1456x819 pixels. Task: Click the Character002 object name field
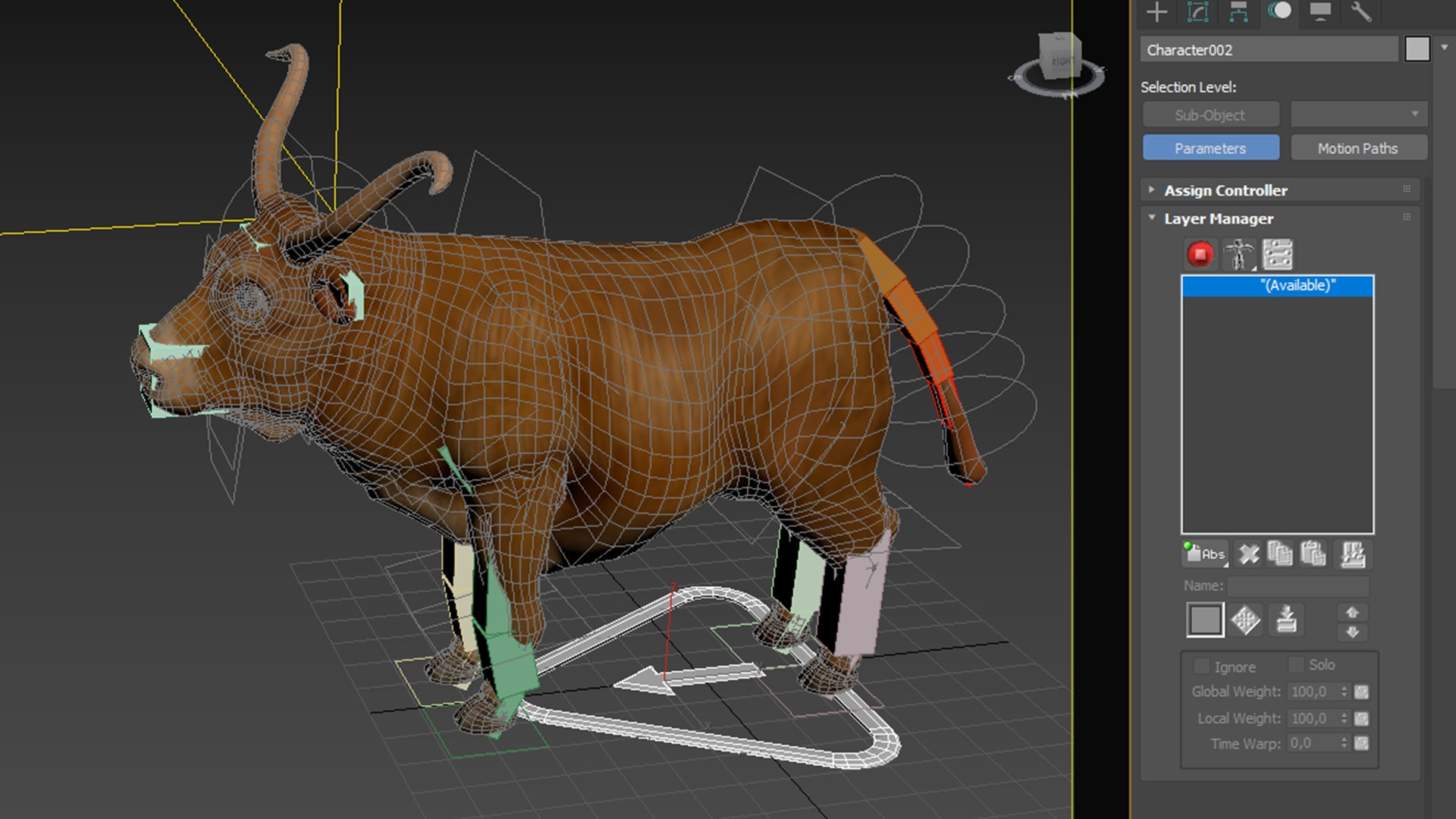pos(1269,50)
